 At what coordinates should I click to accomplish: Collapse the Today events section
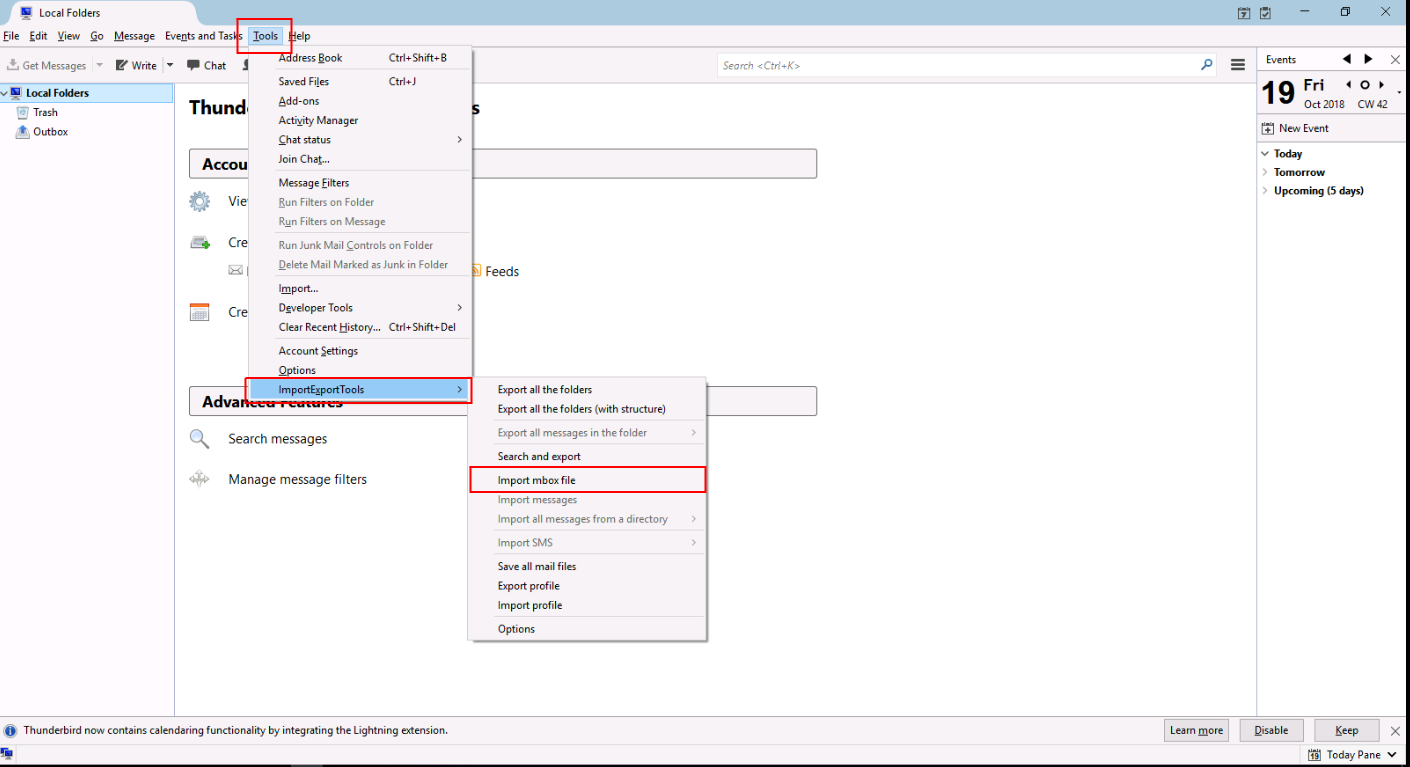[1265, 154]
